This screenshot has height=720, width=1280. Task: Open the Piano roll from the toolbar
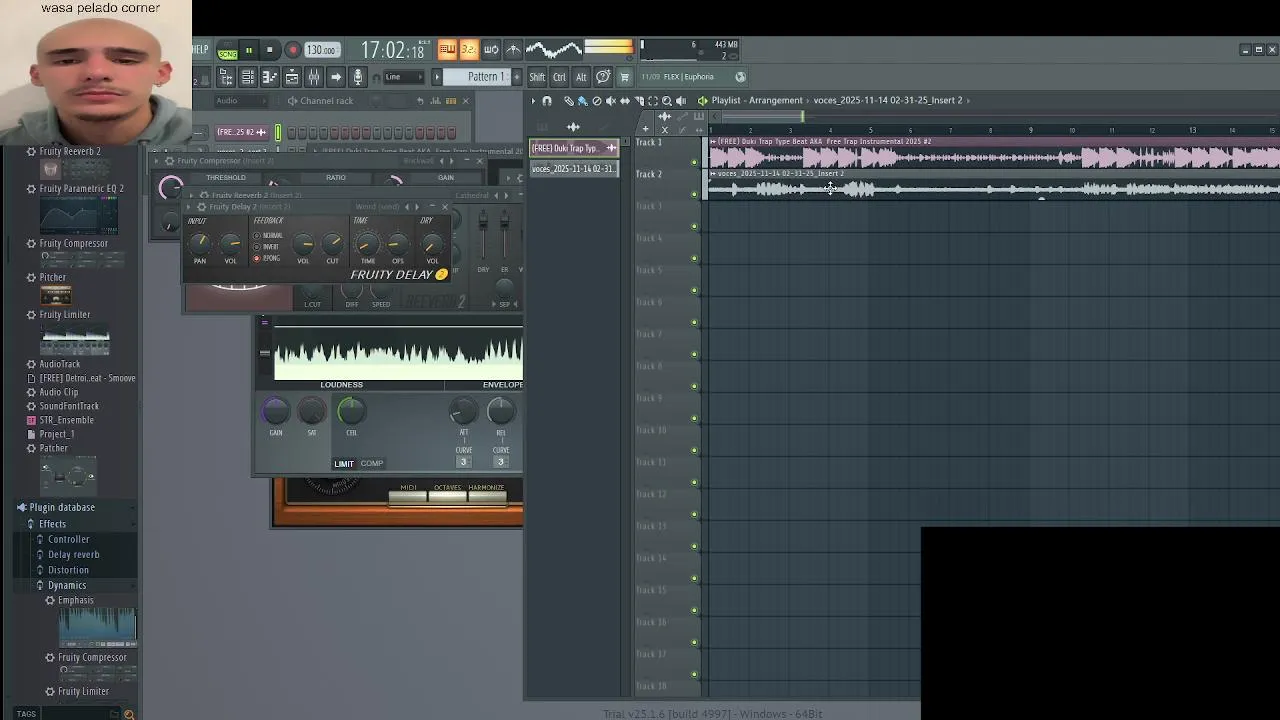pyautogui.click(x=270, y=77)
